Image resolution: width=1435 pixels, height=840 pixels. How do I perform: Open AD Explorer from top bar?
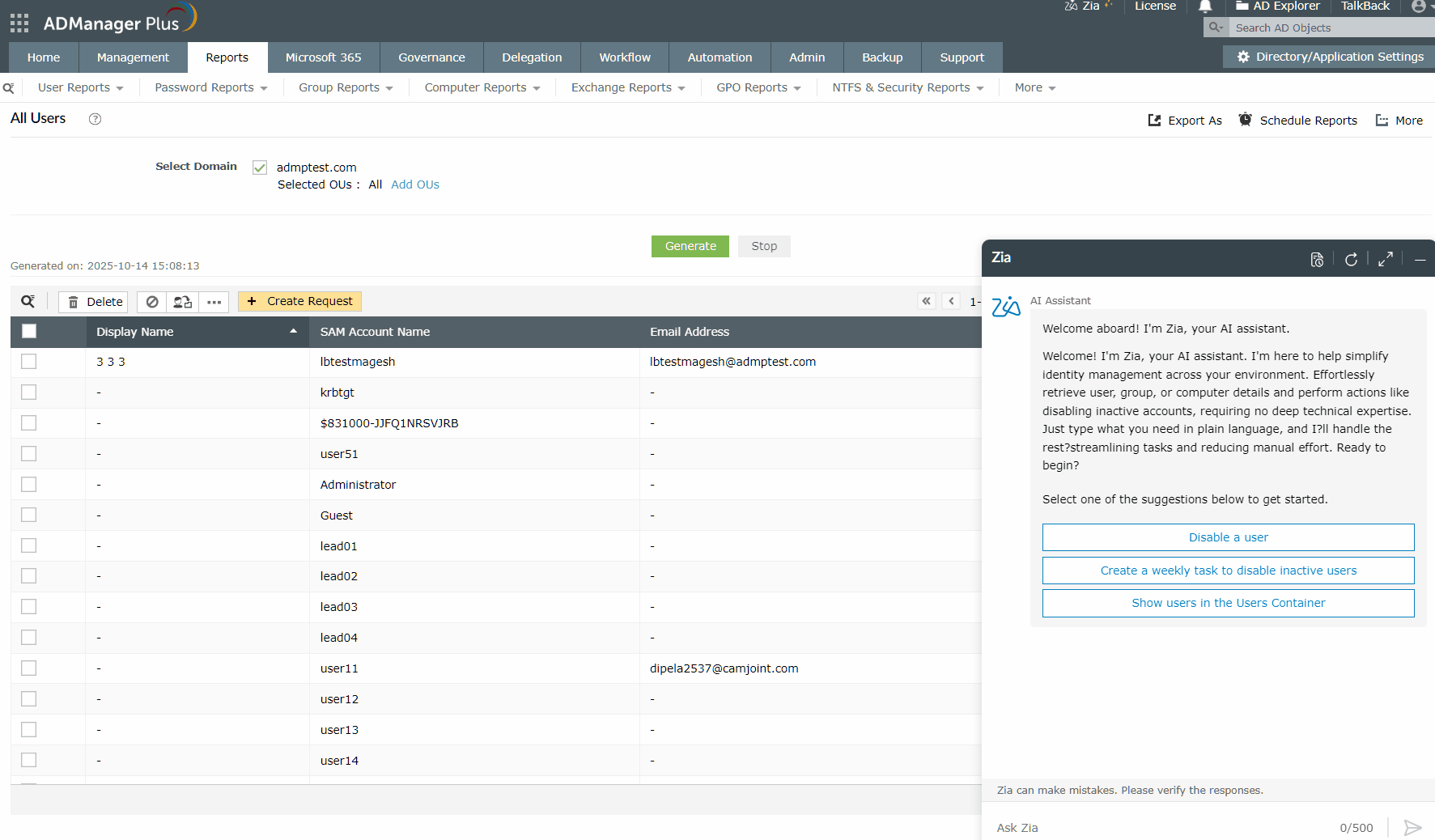(x=1278, y=6)
